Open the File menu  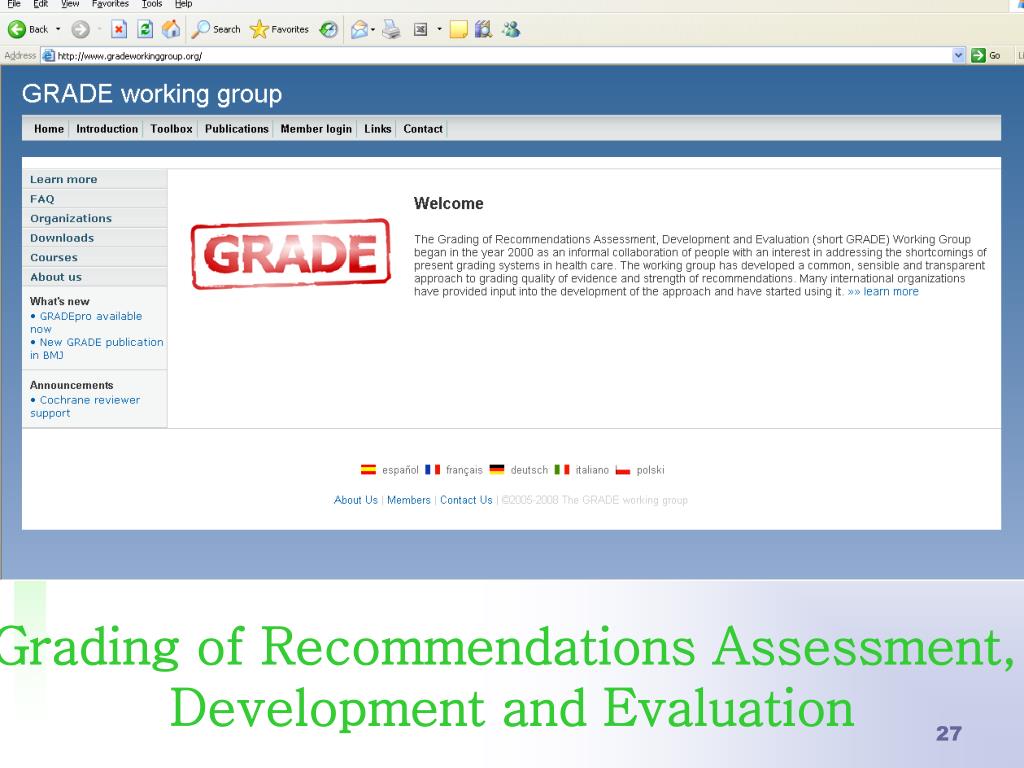click(14, 4)
